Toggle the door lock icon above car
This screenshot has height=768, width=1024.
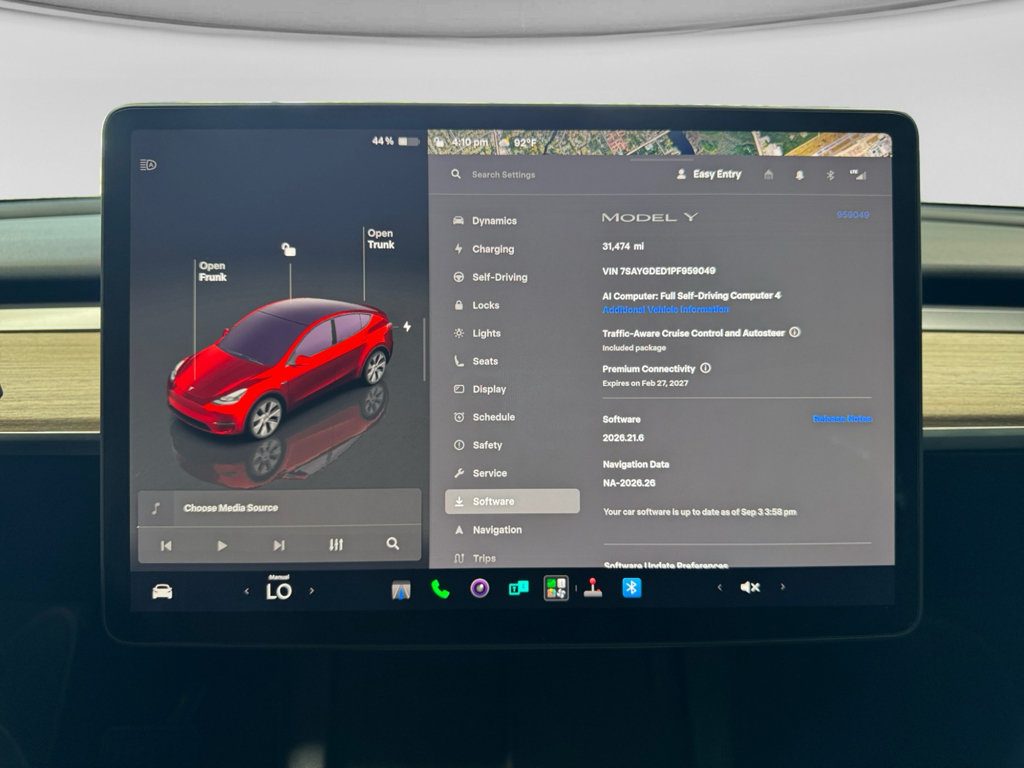[x=289, y=249]
